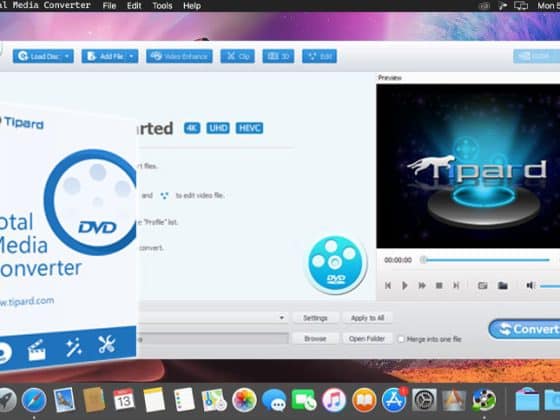Open the Edit menu in menu bar
Screen dimensions: 560x420
(134, 6)
